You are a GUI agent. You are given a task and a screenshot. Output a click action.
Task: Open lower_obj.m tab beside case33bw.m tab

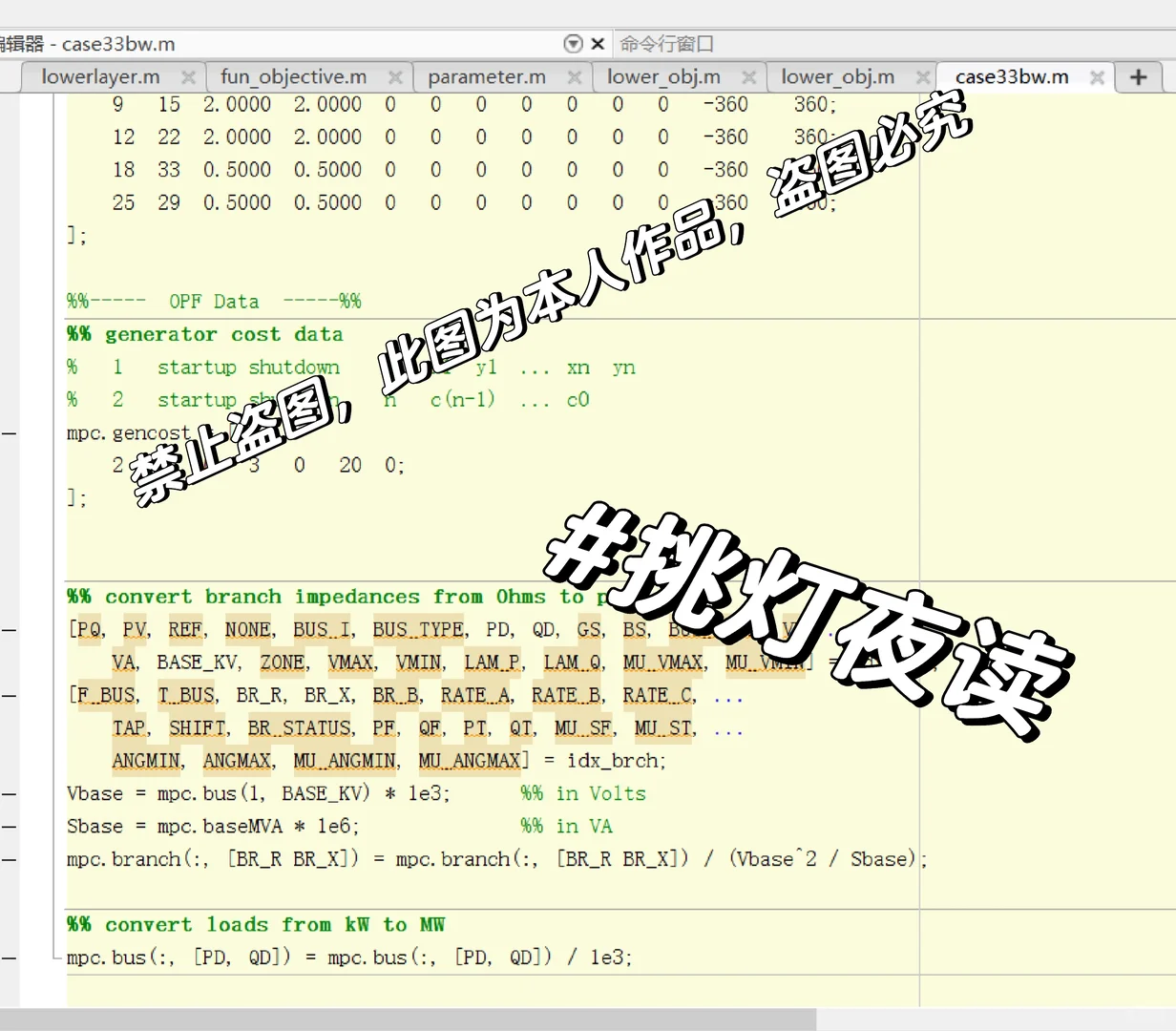pos(837,76)
